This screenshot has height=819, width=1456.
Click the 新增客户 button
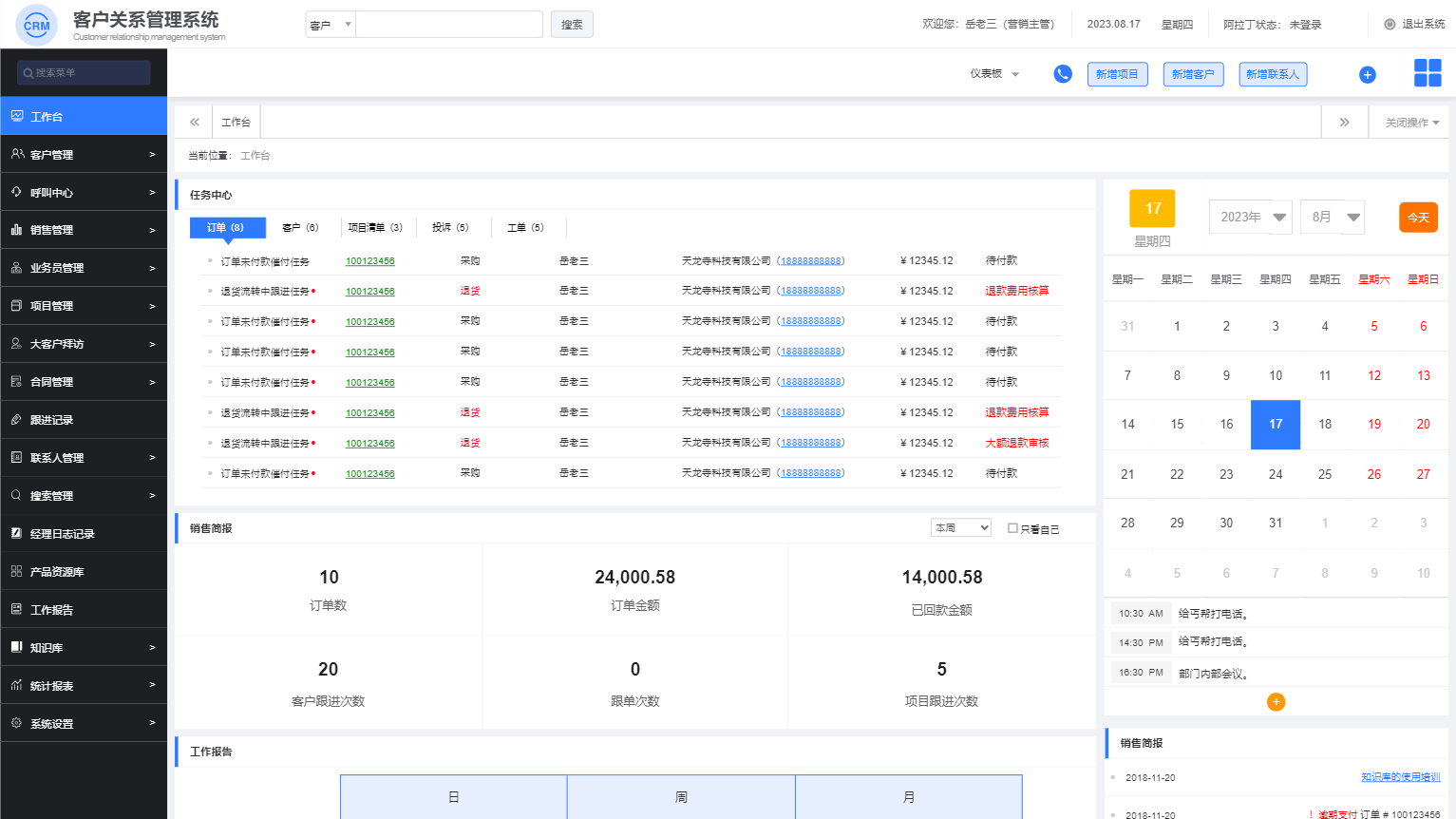coord(1193,74)
